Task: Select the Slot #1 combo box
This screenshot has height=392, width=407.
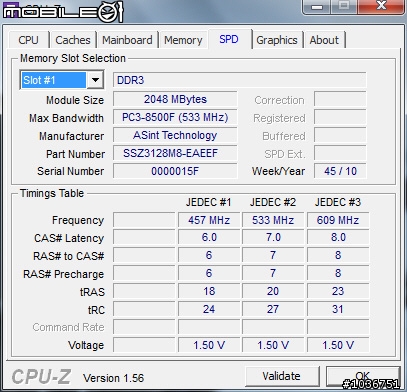Action: pos(62,80)
